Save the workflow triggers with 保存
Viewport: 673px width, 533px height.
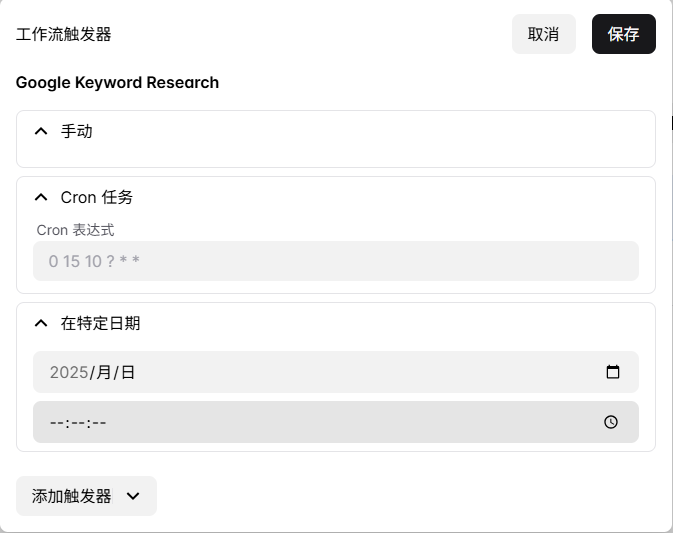click(x=623, y=34)
